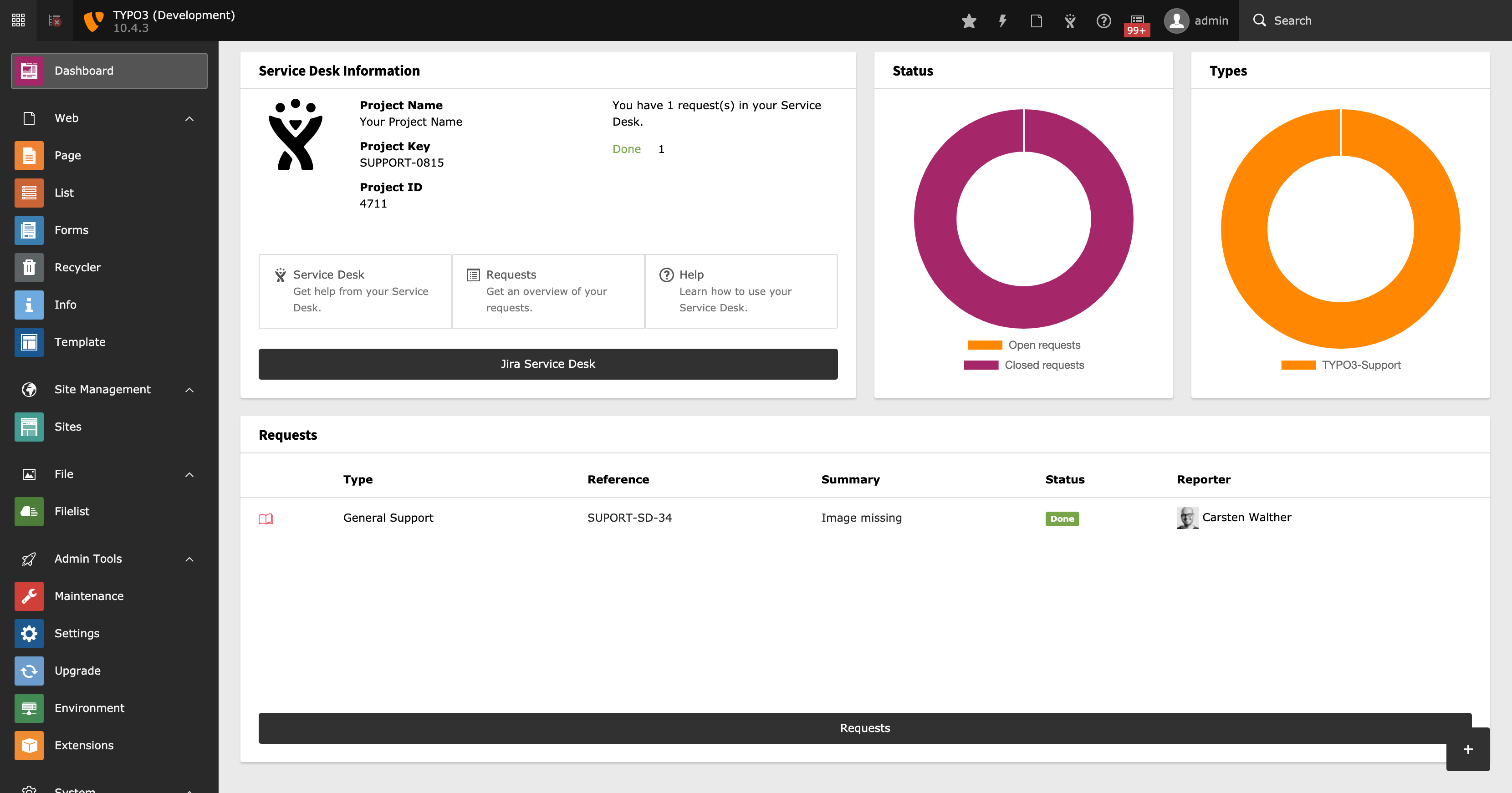Open the flush cache lightning icon
The height and width of the screenshot is (793, 1512).
(x=1002, y=20)
